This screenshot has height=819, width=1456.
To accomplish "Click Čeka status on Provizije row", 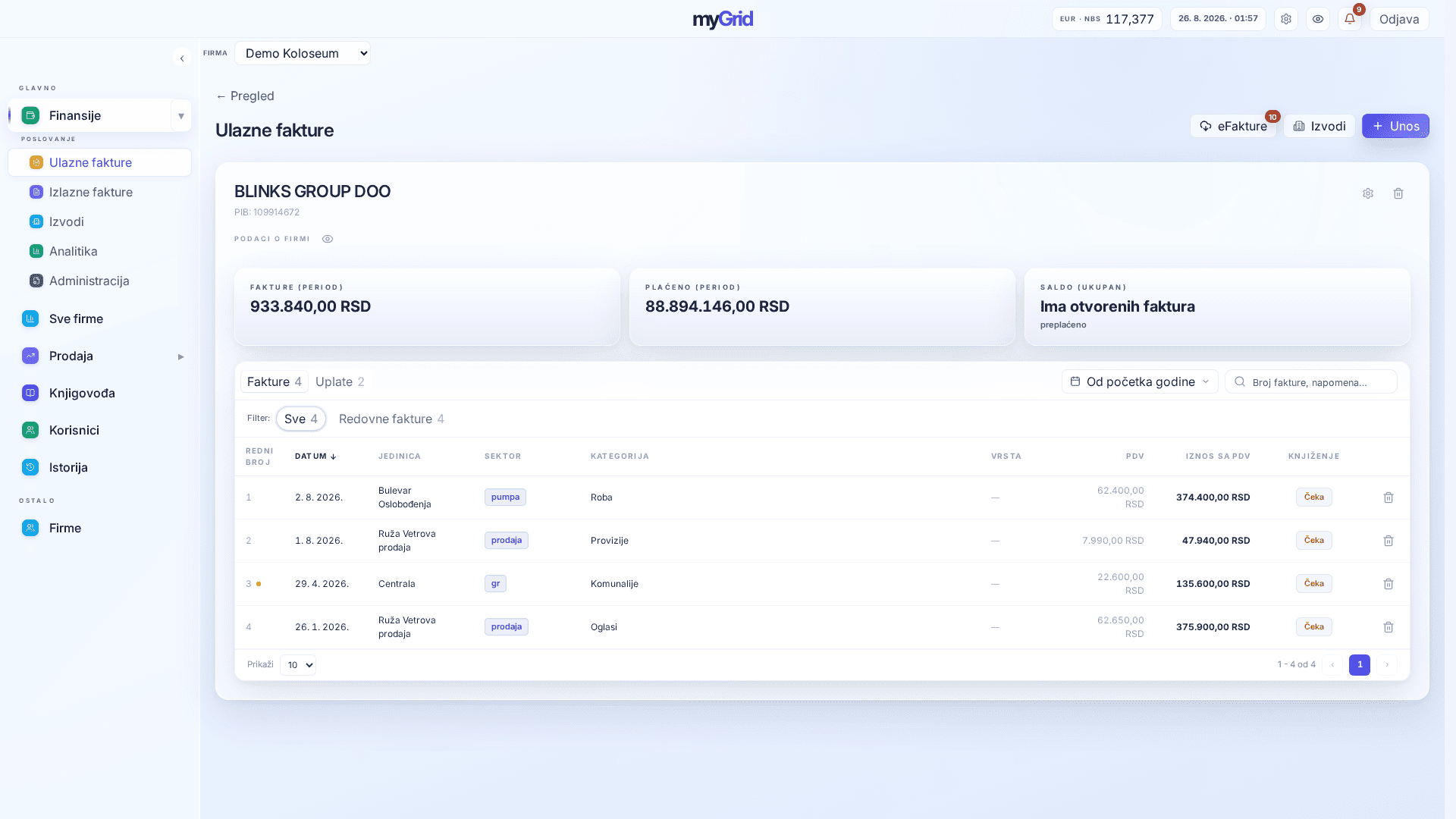I will tap(1314, 541).
